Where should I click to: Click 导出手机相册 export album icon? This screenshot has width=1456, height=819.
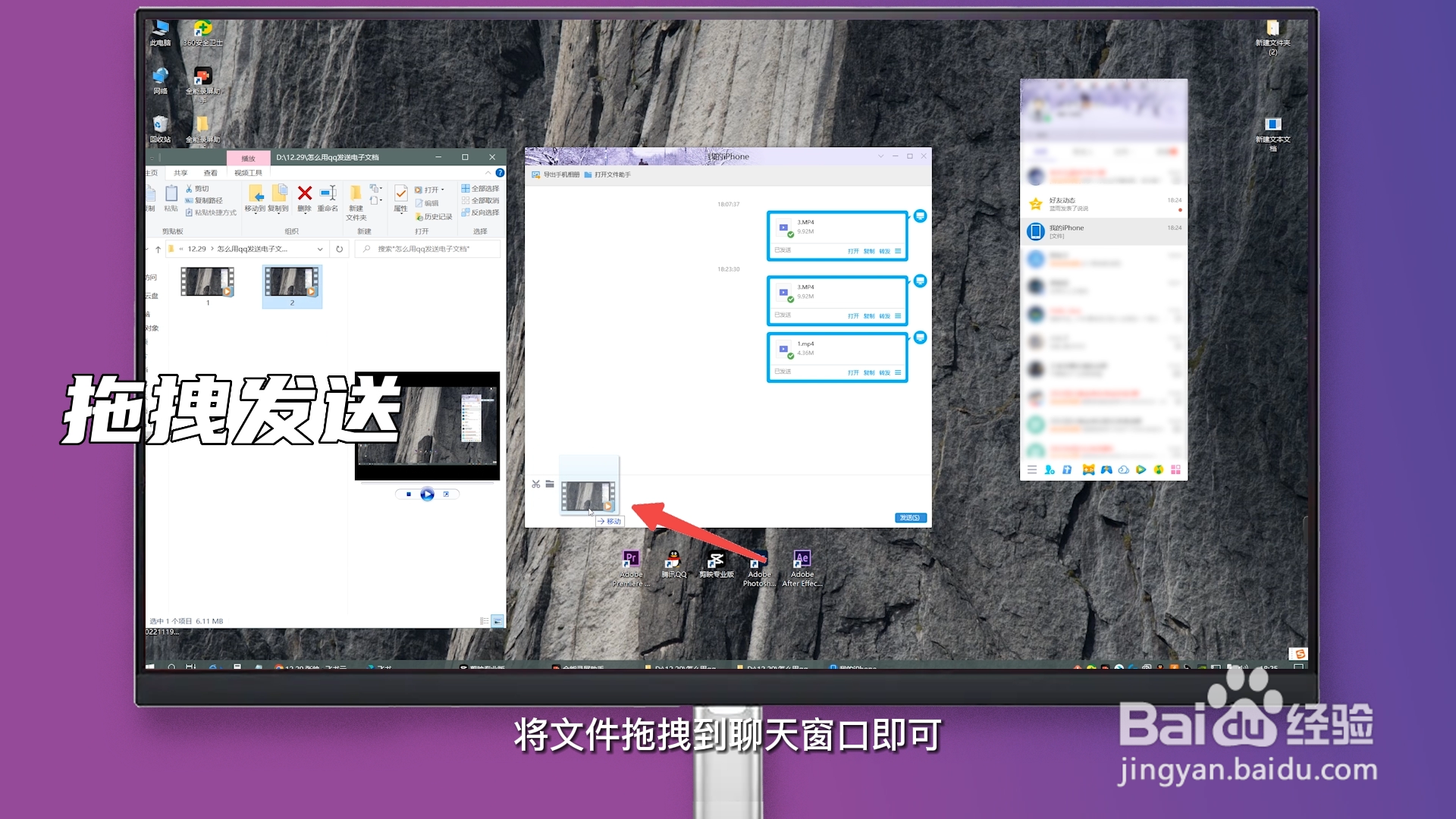click(536, 175)
